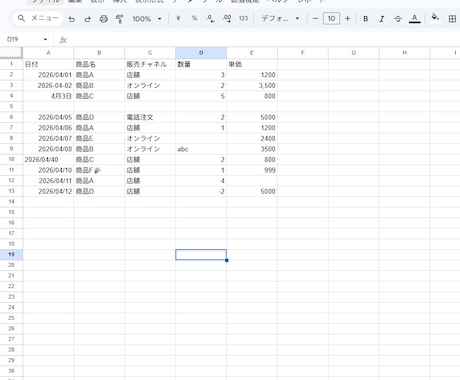The width and height of the screenshot is (460, 380).
Task: Open the text color picker
Action: (414, 19)
